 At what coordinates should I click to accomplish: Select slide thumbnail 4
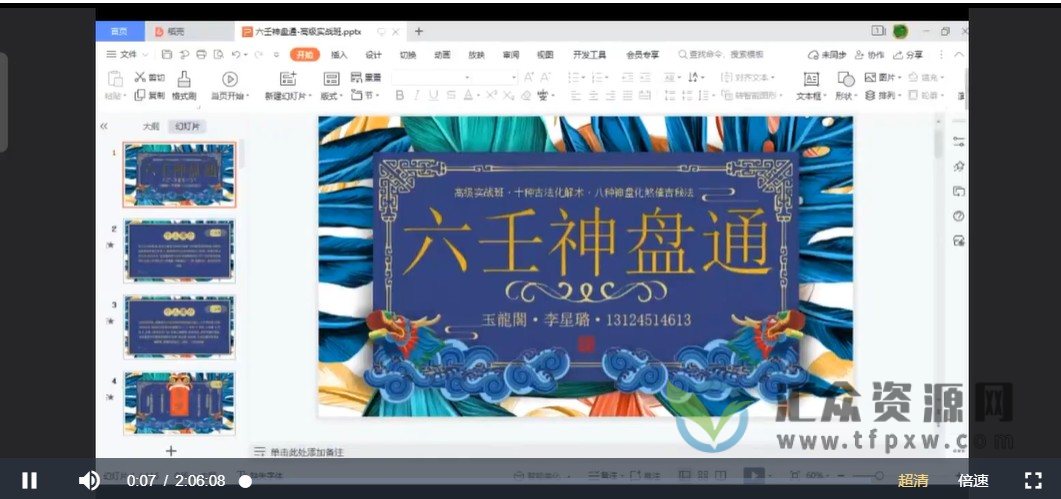[x=179, y=403]
